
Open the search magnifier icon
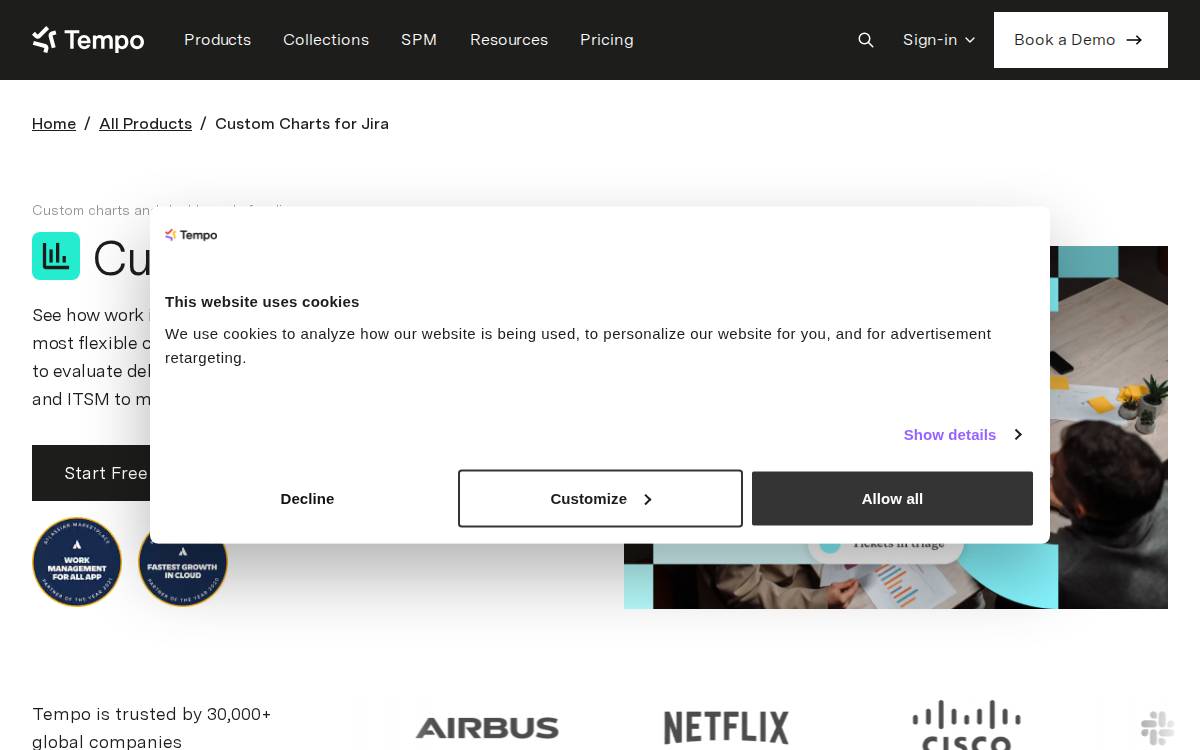tap(866, 40)
